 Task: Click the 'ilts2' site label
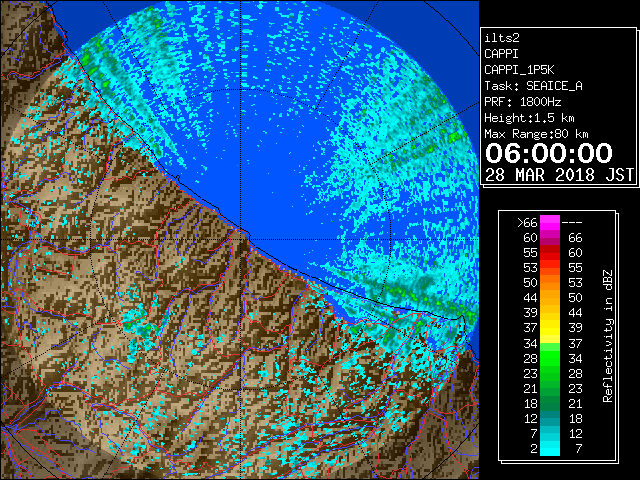coord(502,38)
